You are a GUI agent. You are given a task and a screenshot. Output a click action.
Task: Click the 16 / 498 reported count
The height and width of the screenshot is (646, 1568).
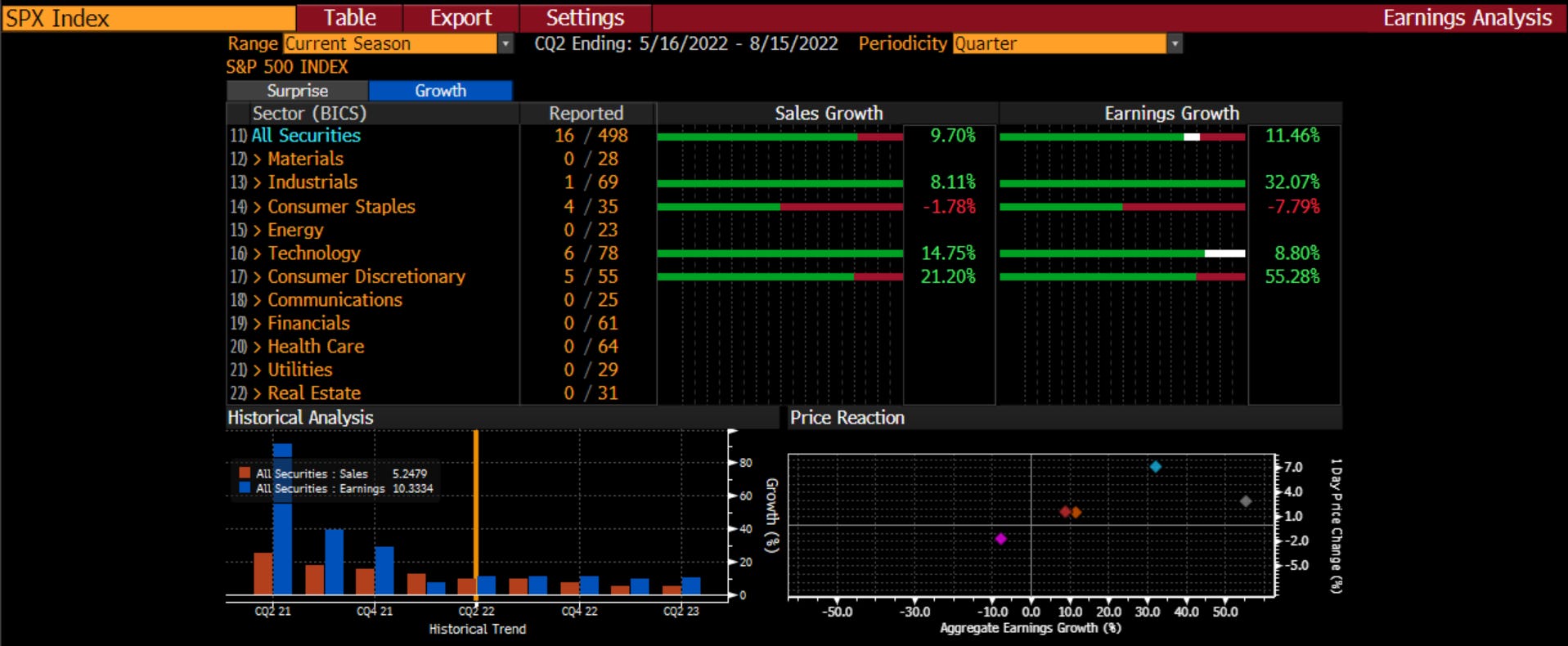(x=591, y=136)
